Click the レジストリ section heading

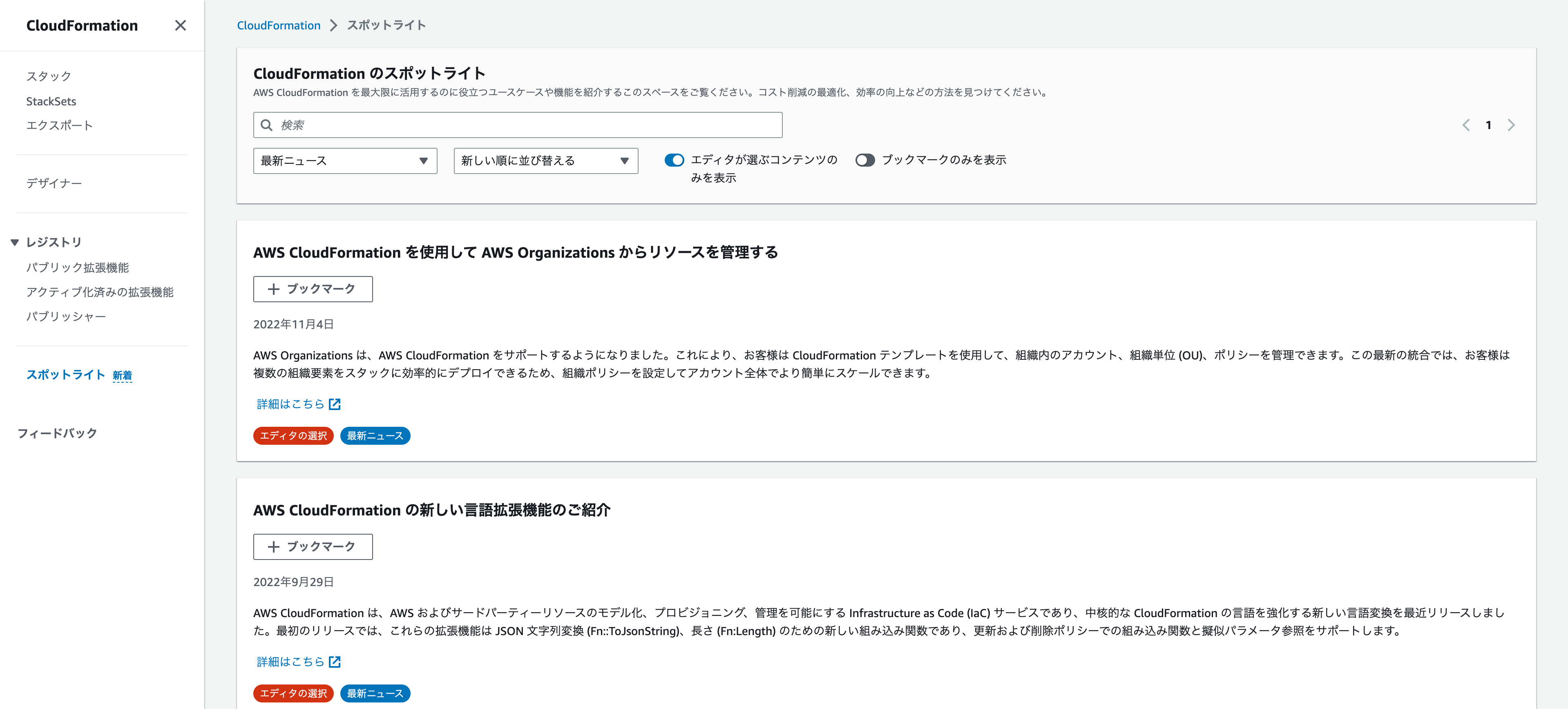pos(54,242)
